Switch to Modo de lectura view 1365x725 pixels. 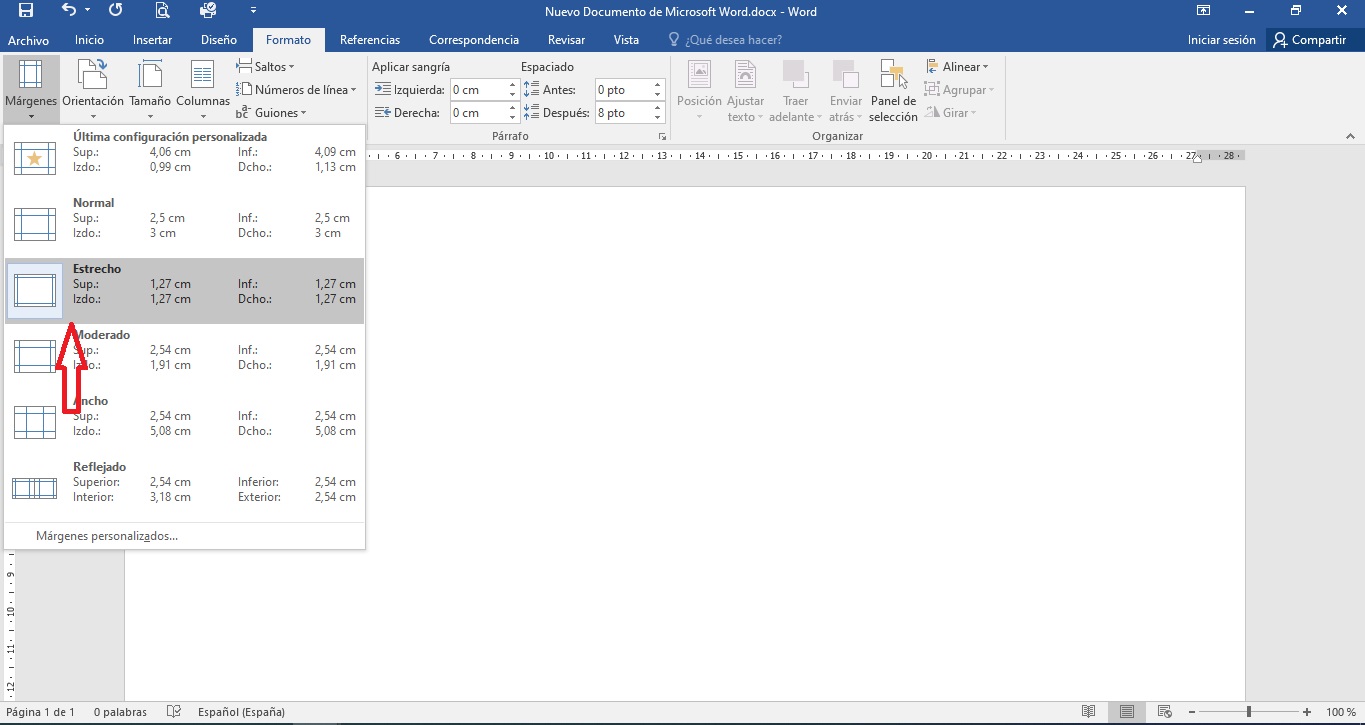tap(1087, 711)
